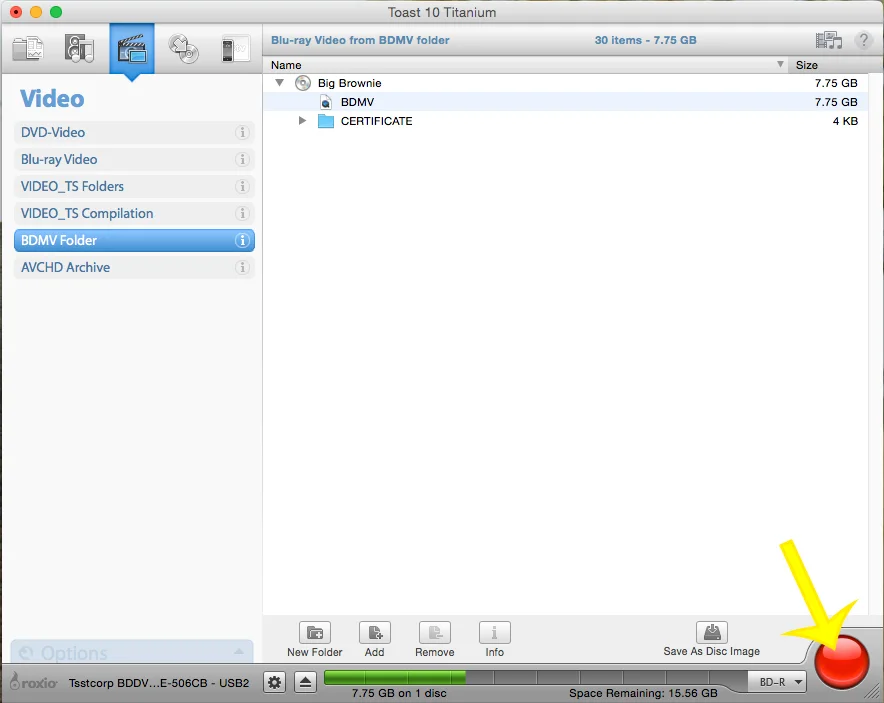Click the Add file icon

coord(375,633)
